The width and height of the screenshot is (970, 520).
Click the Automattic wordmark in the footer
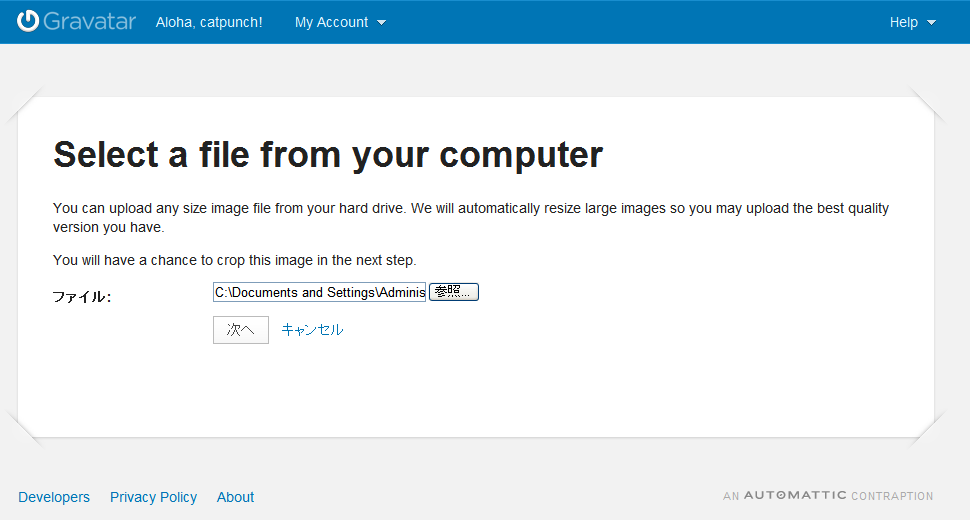(x=795, y=495)
